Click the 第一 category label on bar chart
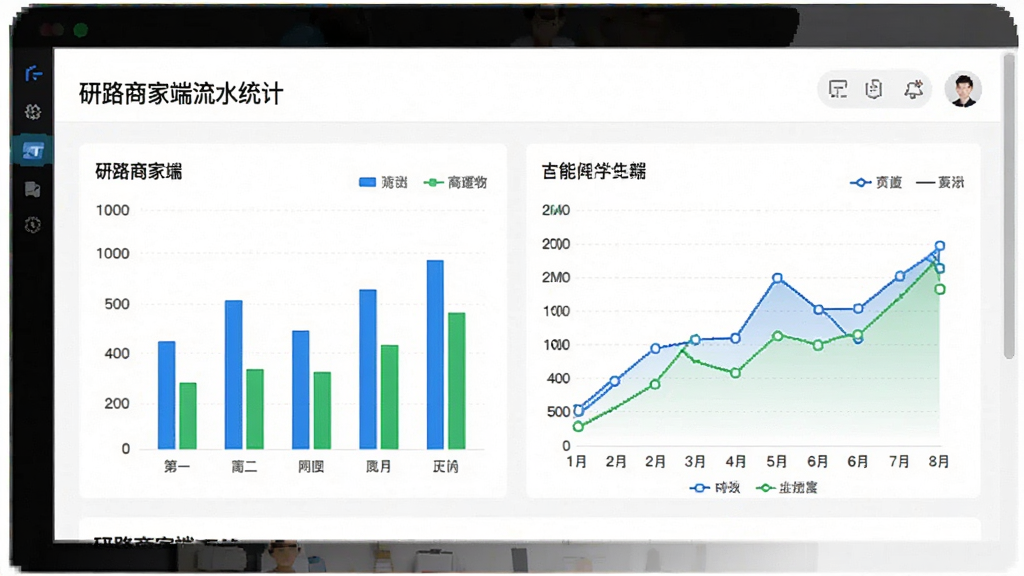This screenshot has width=1024, height=576. (176, 466)
